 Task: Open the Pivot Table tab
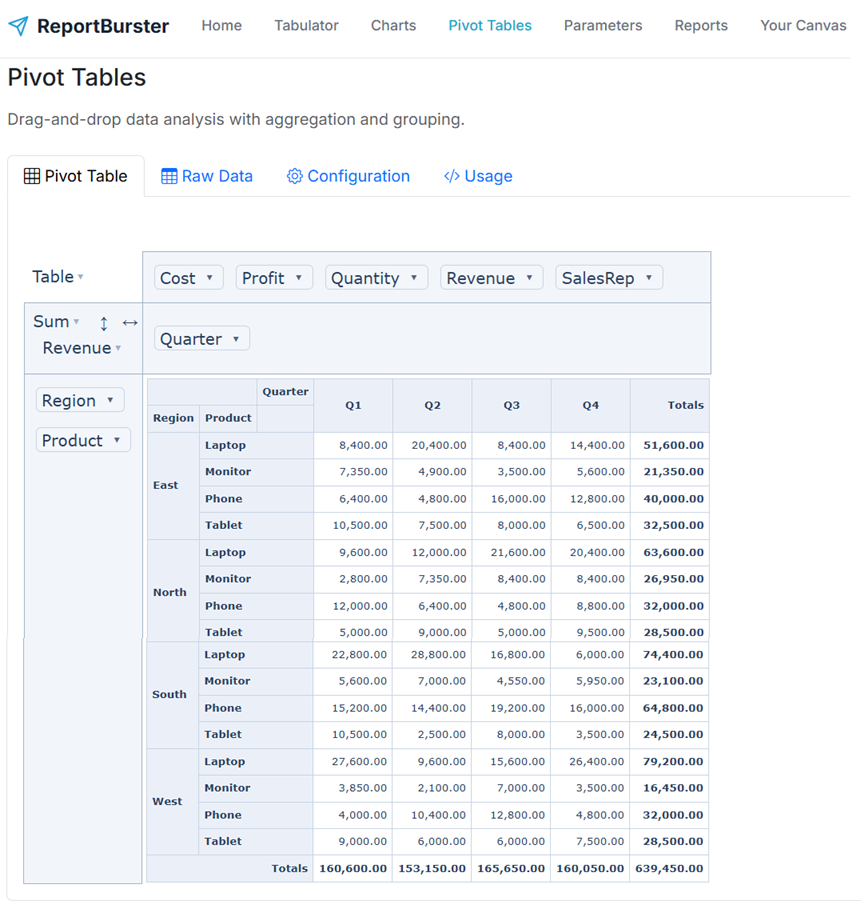click(76, 176)
